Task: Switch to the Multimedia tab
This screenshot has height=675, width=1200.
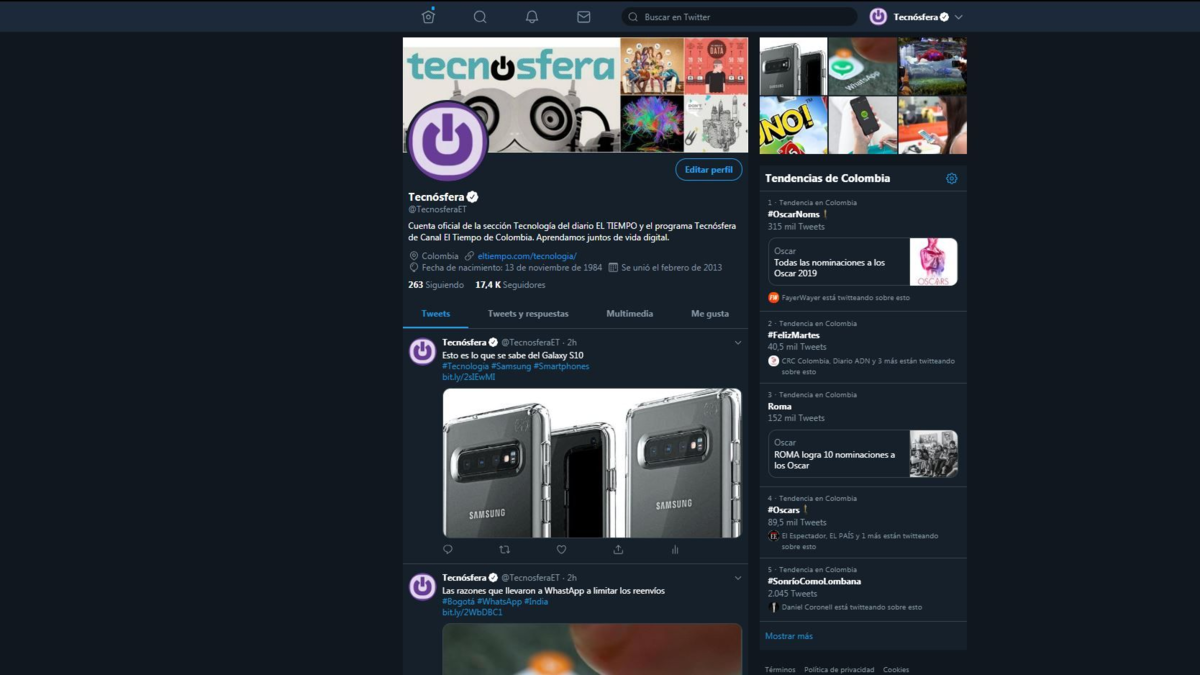Action: (629, 314)
